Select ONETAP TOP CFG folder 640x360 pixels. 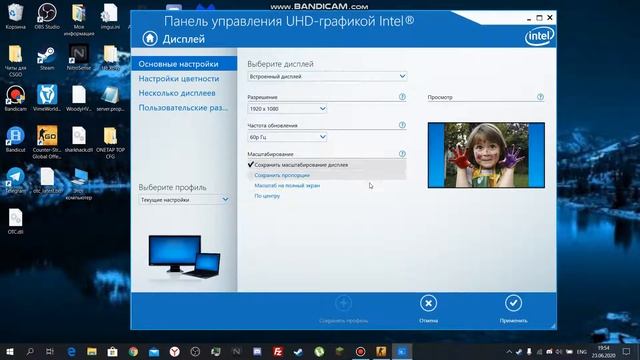click(110, 142)
